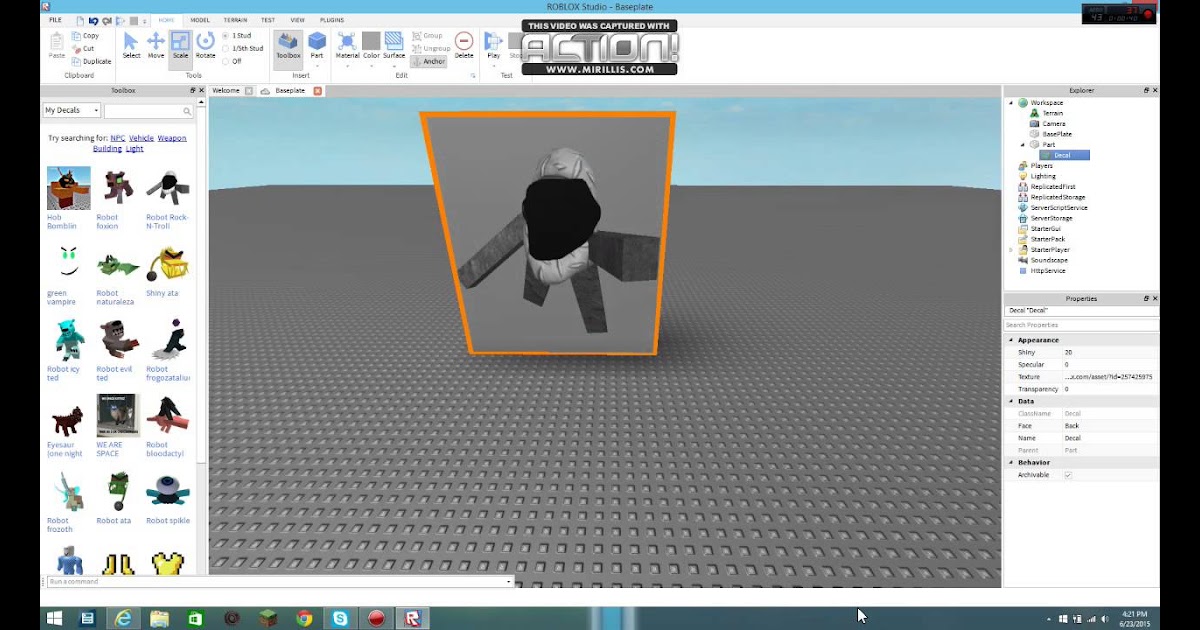
Task: Group the selected objects
Action: point(428,36)
